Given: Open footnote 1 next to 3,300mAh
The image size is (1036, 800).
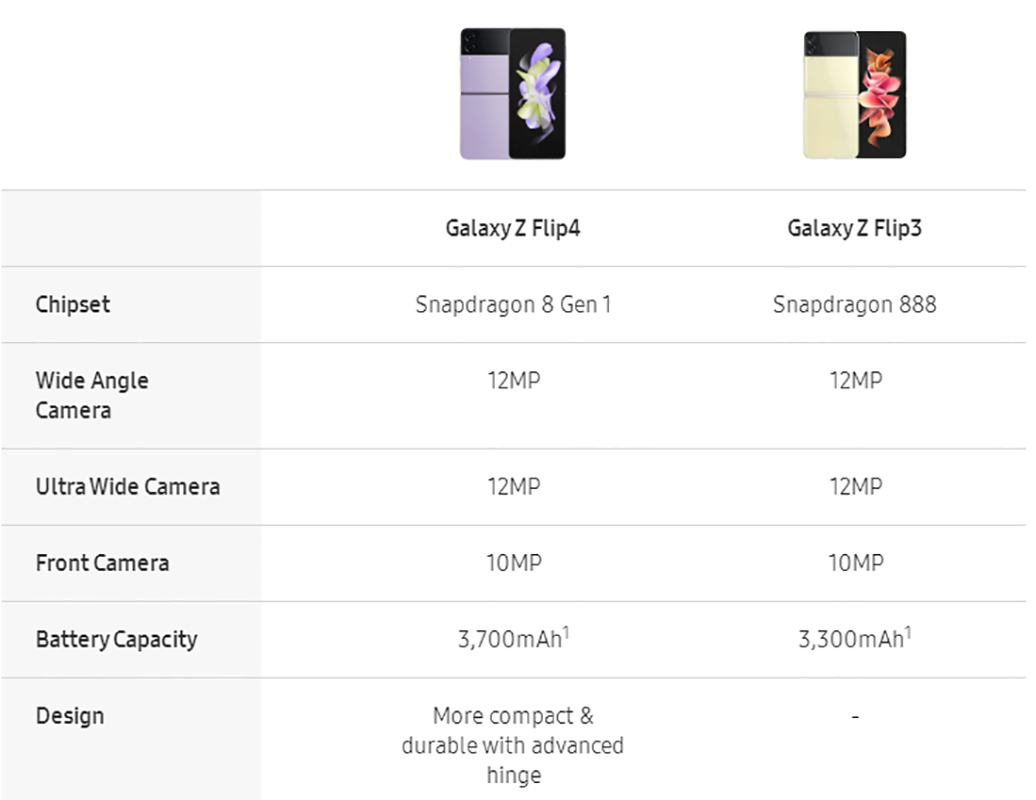Looking at the screenshot, I should 908,632.
